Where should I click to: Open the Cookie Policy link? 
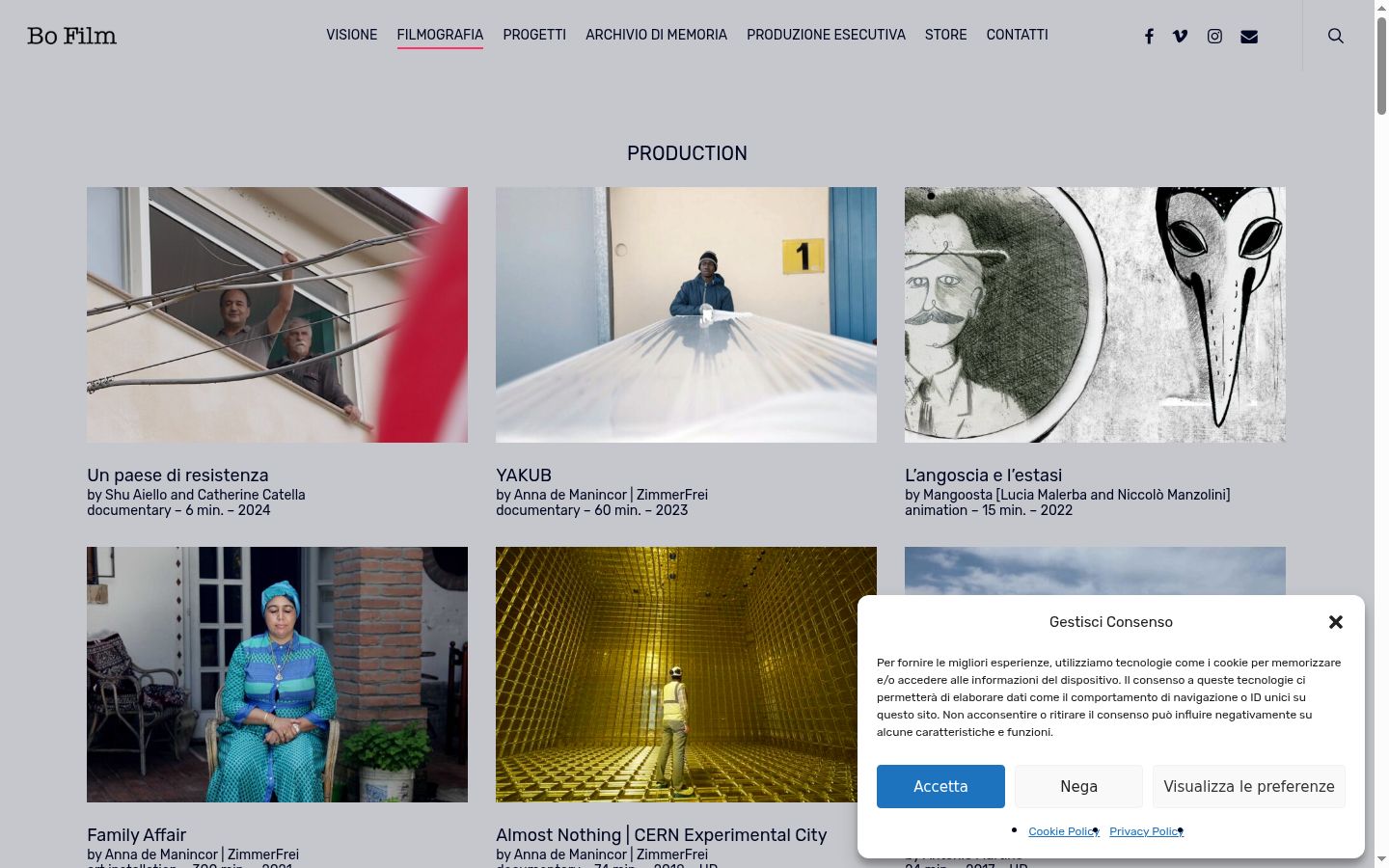pyautogui.click(x=1064, y=831)
